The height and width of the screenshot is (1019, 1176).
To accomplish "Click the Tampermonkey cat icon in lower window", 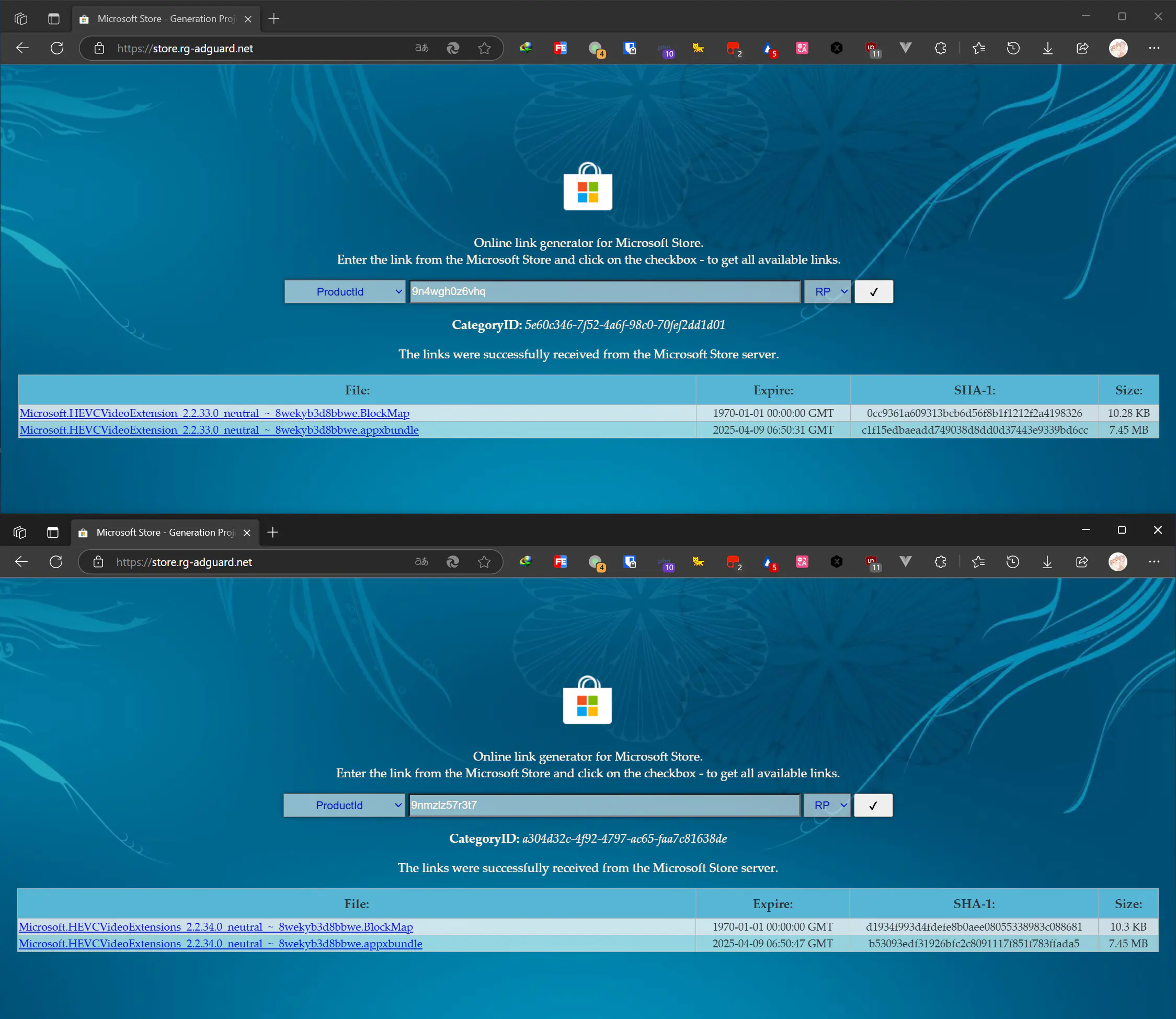I will pyautogui.click(x=698, y=562).
